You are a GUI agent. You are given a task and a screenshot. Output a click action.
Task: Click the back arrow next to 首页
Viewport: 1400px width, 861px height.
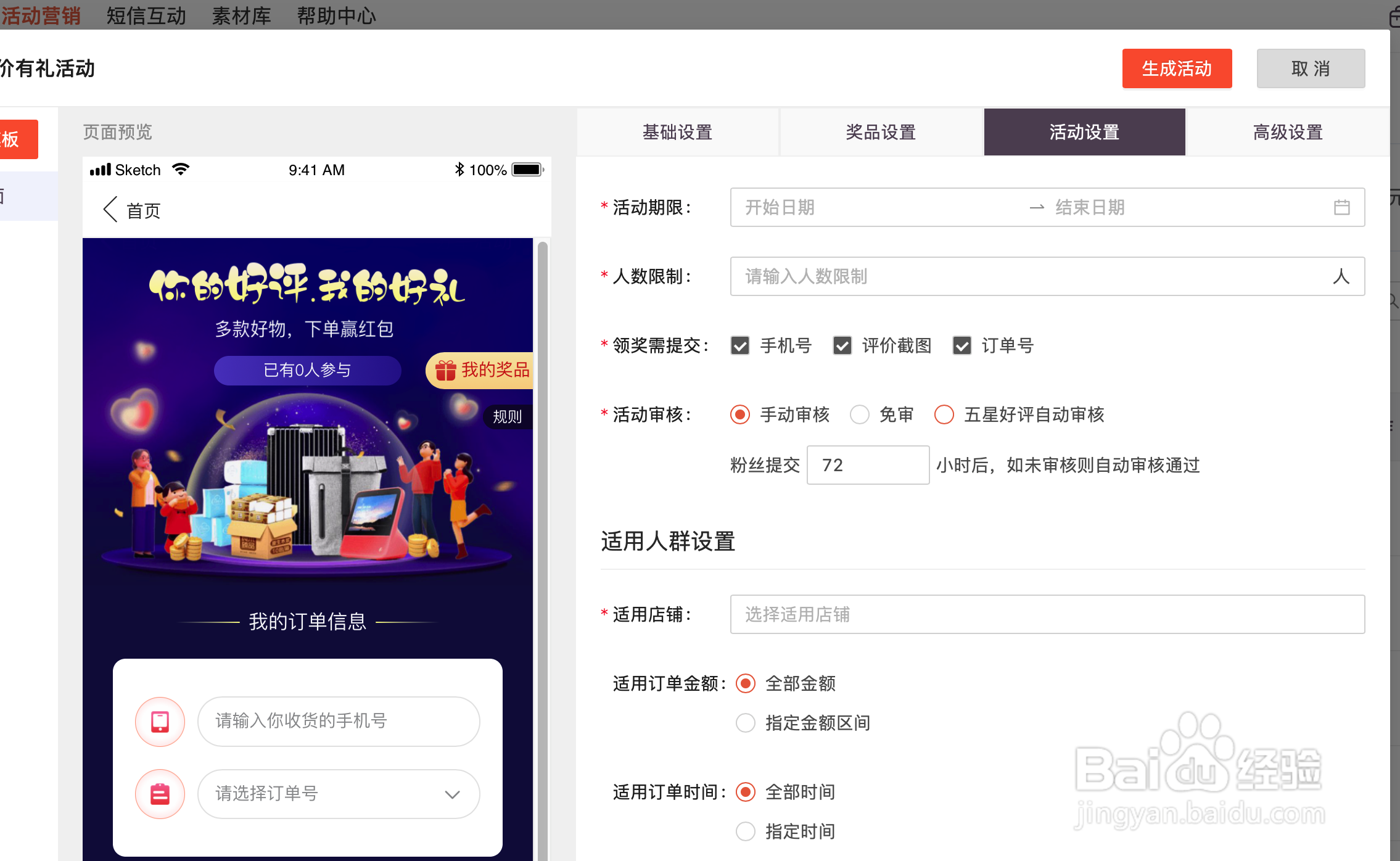click(110, 210)
